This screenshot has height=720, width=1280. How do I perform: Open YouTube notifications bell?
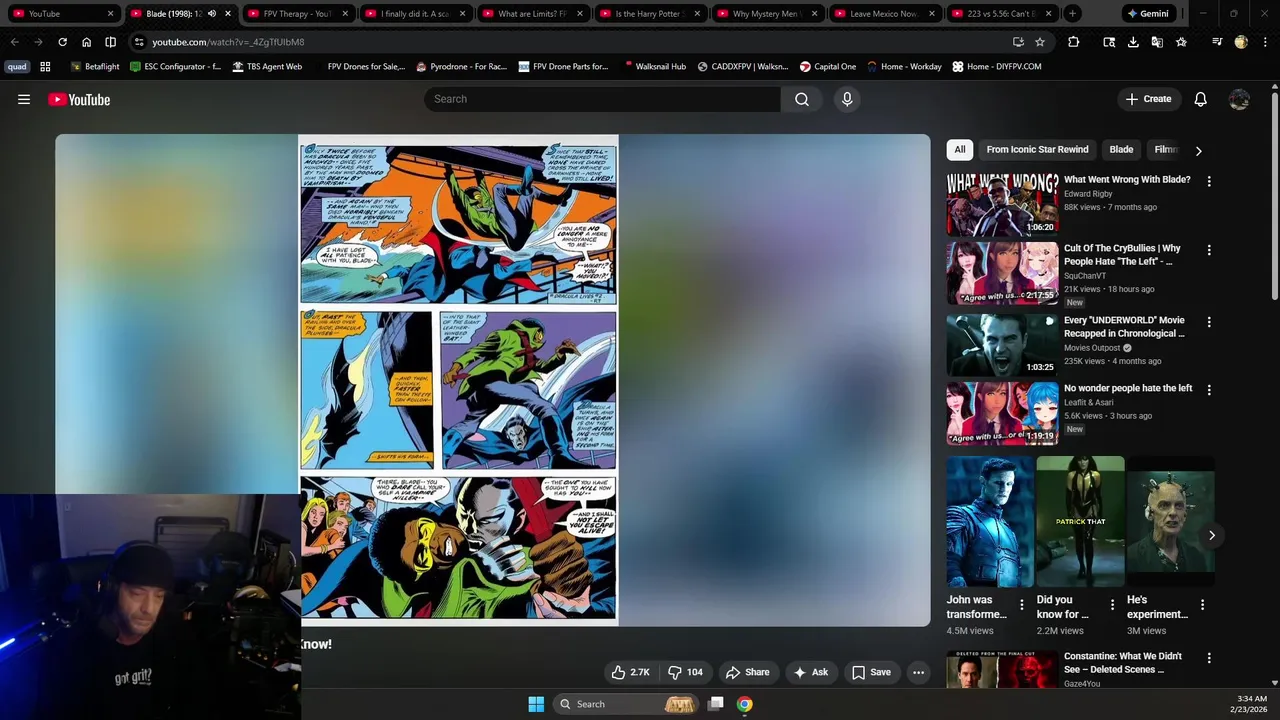click(1200, 99)
